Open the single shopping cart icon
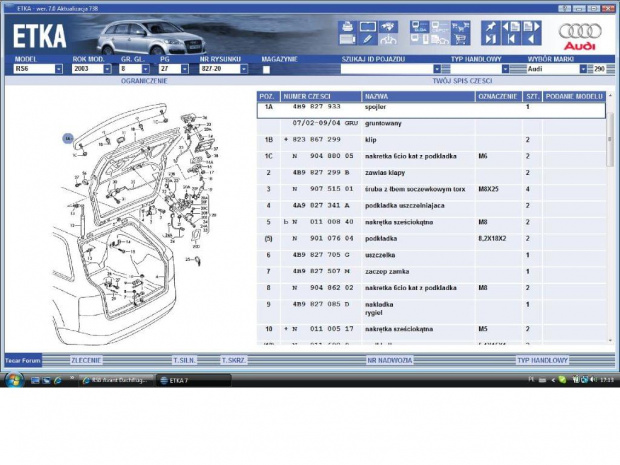 point(460,39)
